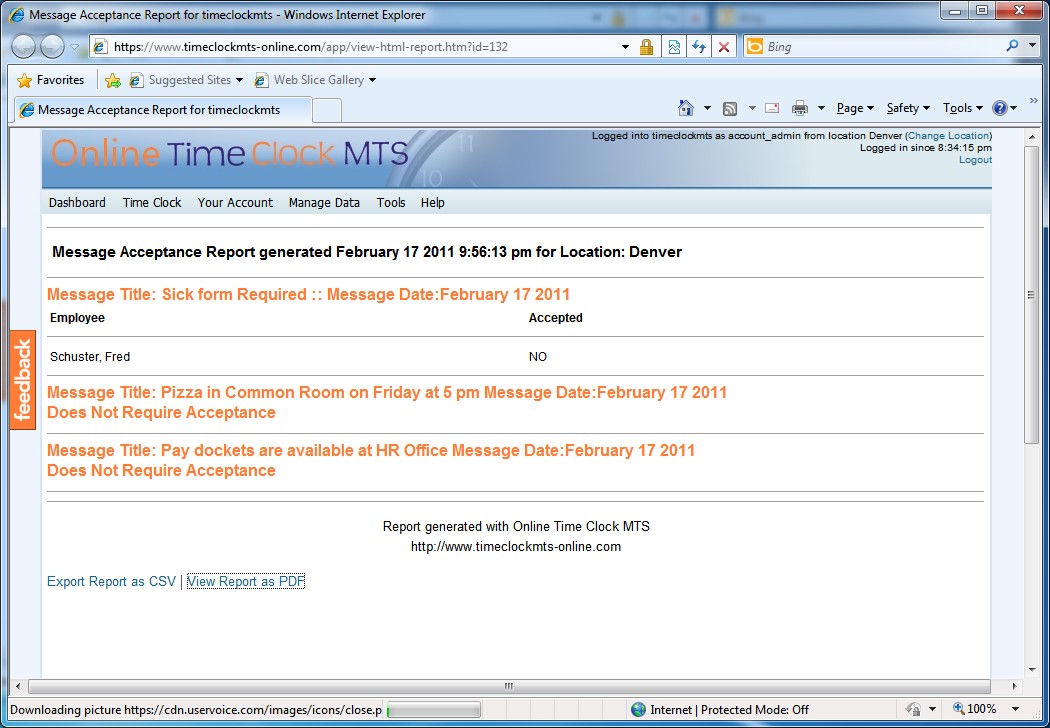Click the red Stop loading icon
The image size is (1050, 728).
[723, 47]
